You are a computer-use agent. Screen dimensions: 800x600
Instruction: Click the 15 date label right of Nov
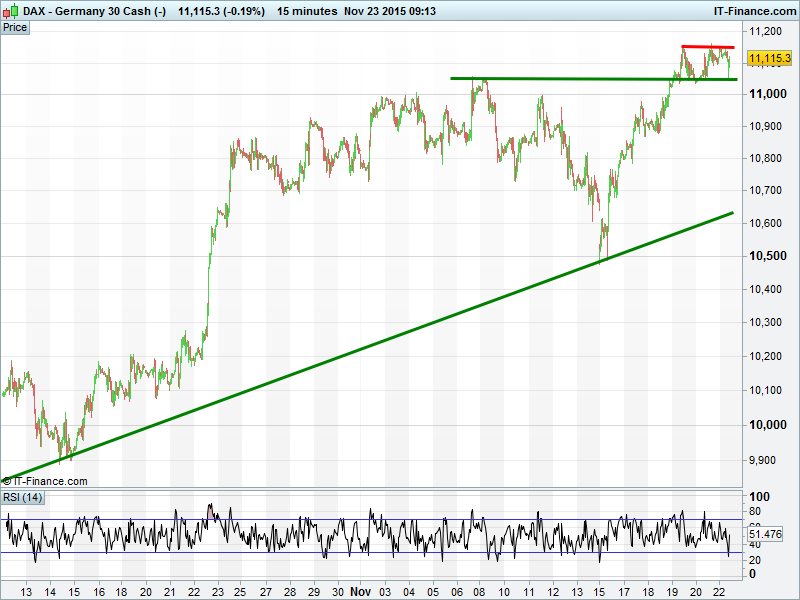[x=598, y=591]
